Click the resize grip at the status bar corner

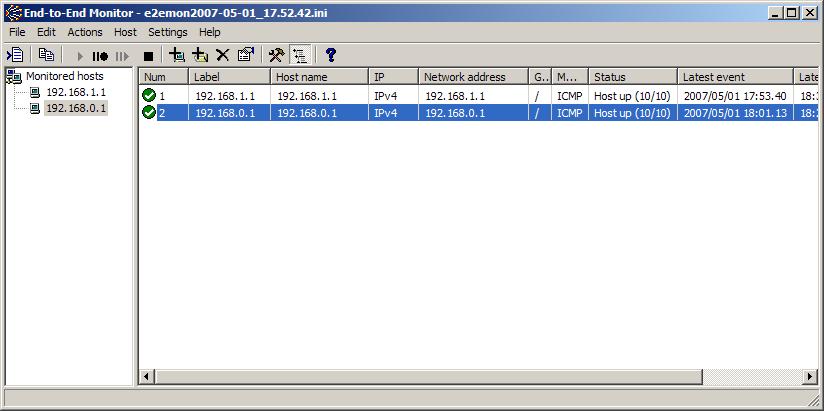coord(814,400)
